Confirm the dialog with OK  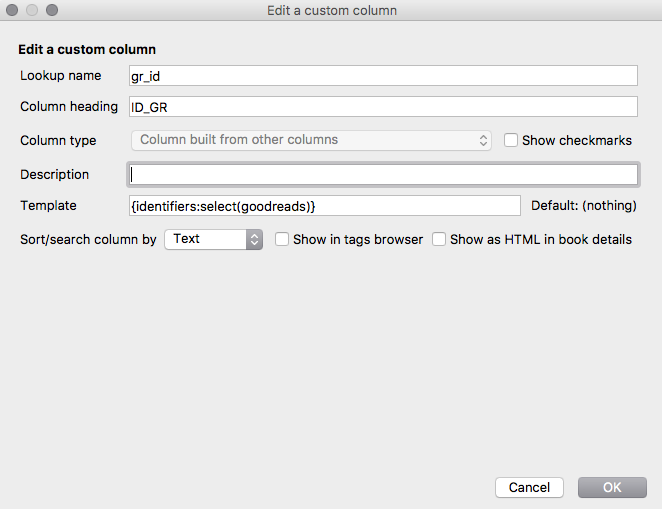coord(612,487)
